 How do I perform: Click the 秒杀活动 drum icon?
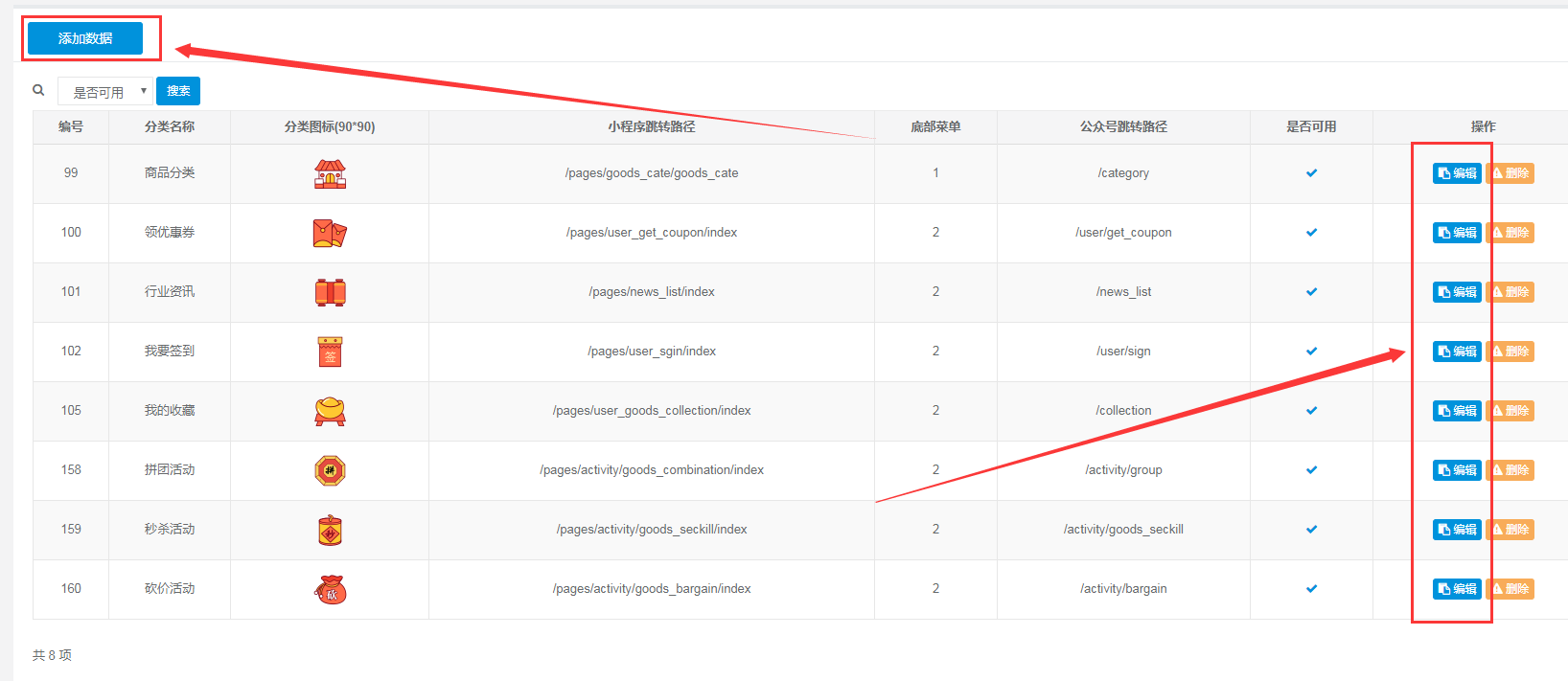330,530
